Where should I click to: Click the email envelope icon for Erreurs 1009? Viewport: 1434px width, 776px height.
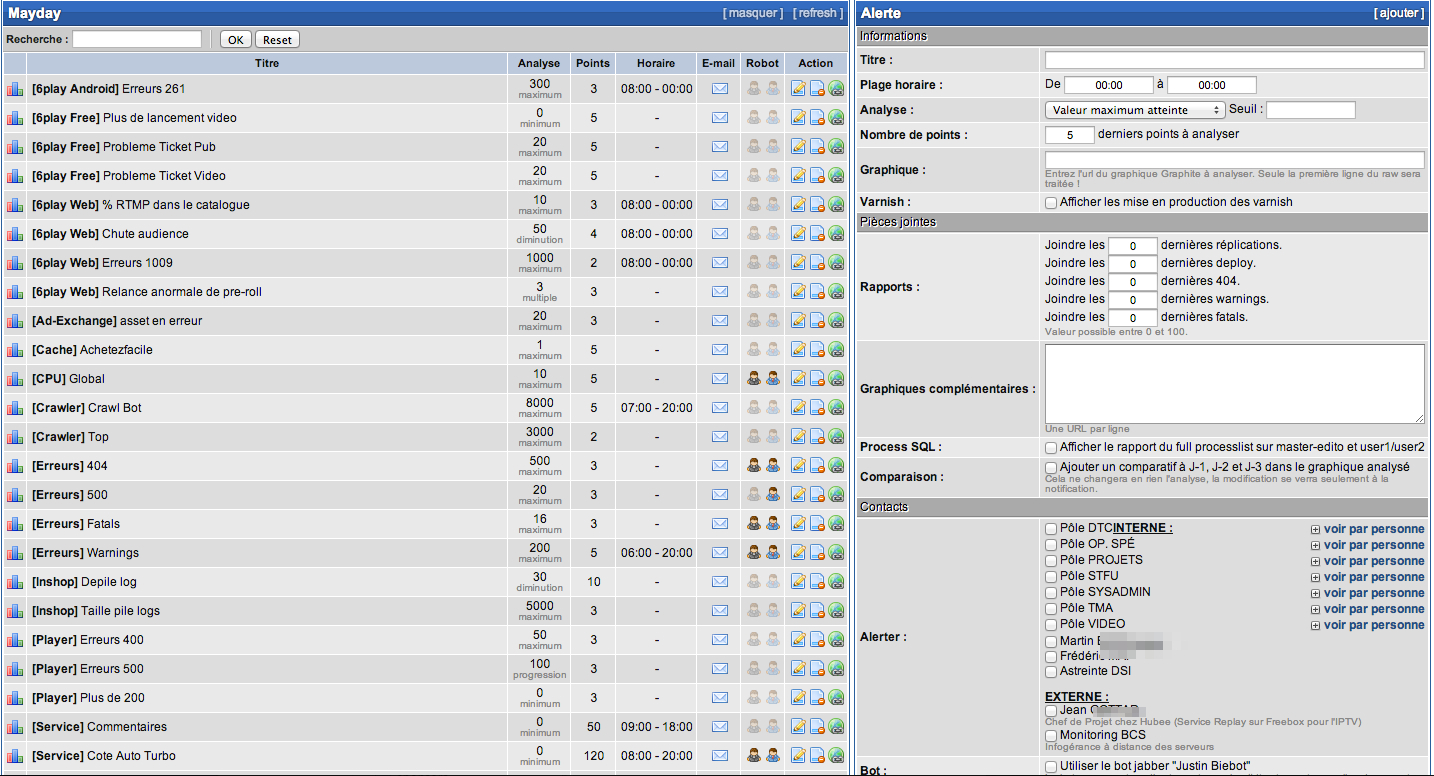(719, 263)
